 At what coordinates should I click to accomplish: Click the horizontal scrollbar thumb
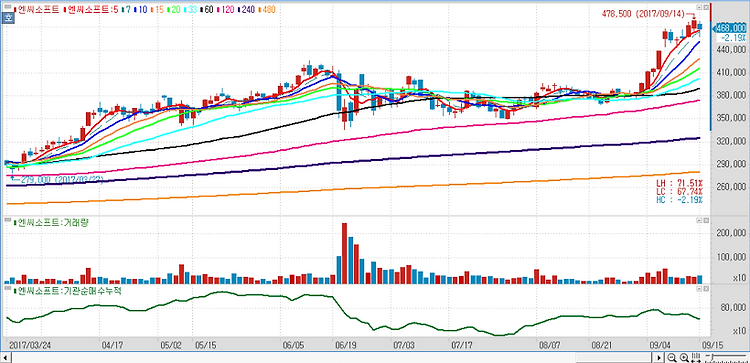click(x=613, y=358)
